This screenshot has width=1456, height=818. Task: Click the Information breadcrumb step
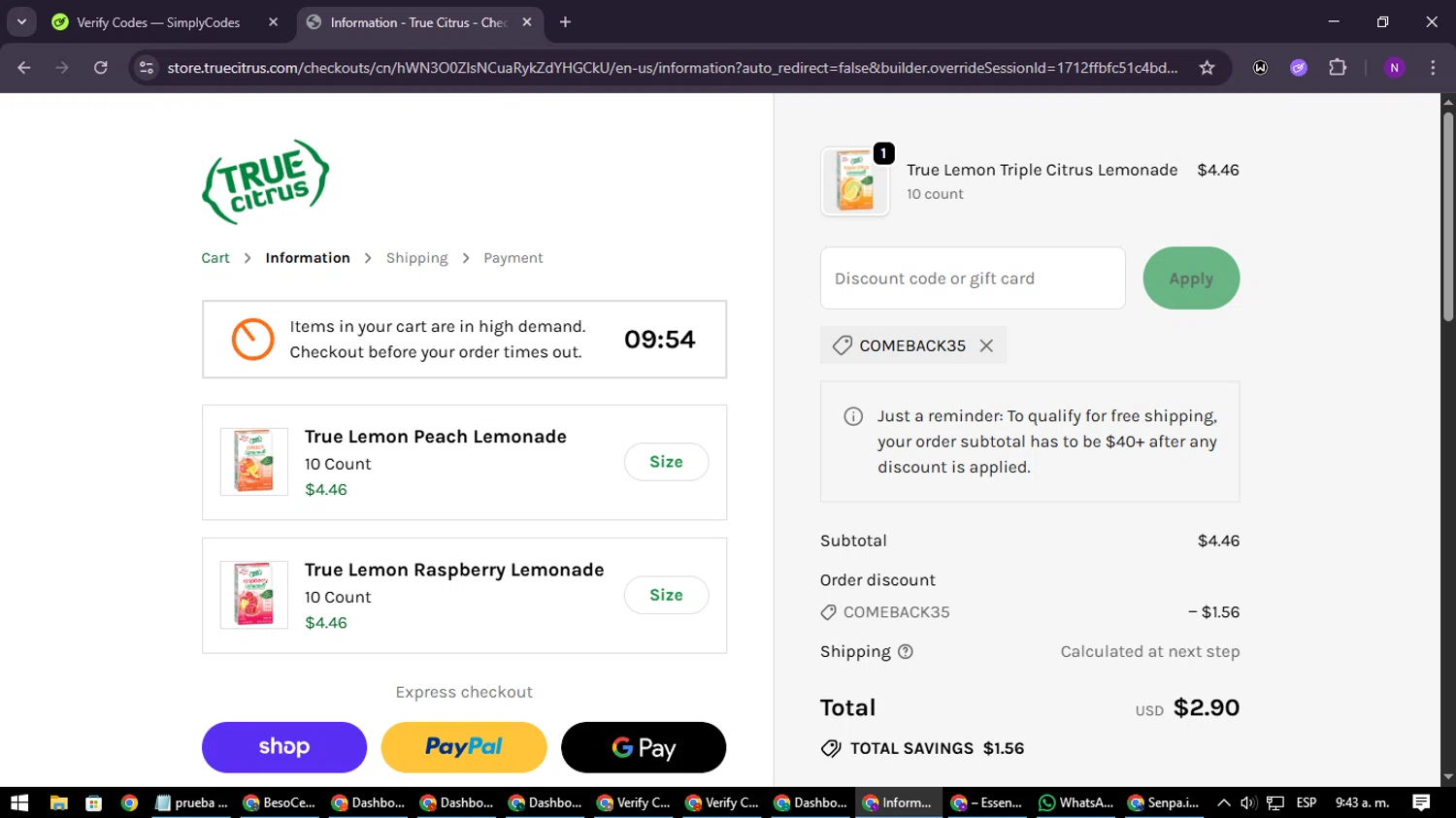click(x=308, y=258)
